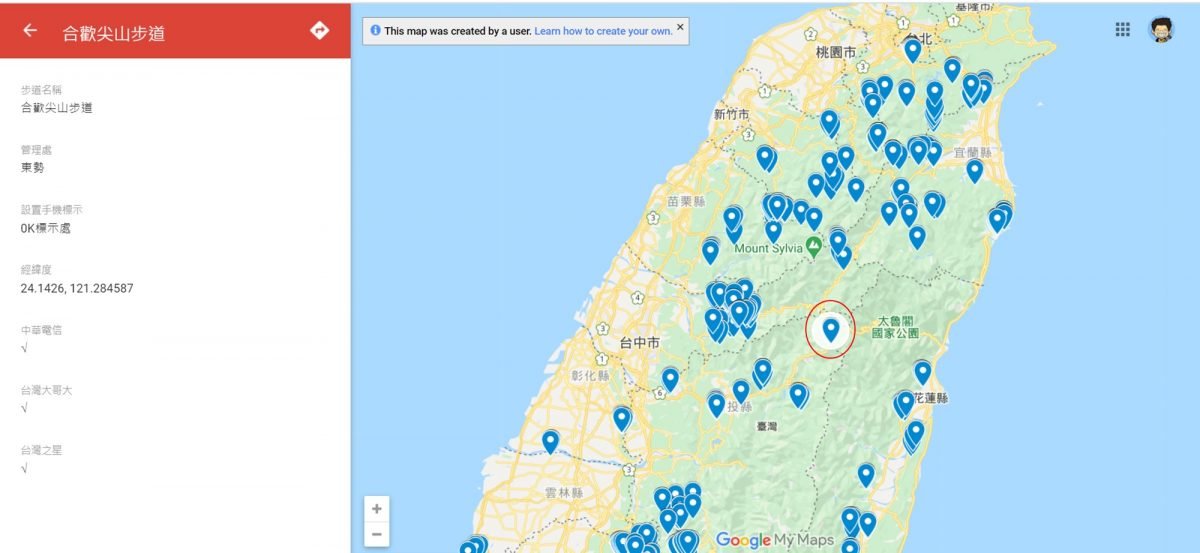Click the Google My Maps logo
The width and height of the screenshot is (1200, 553).
tap(775, 541)
